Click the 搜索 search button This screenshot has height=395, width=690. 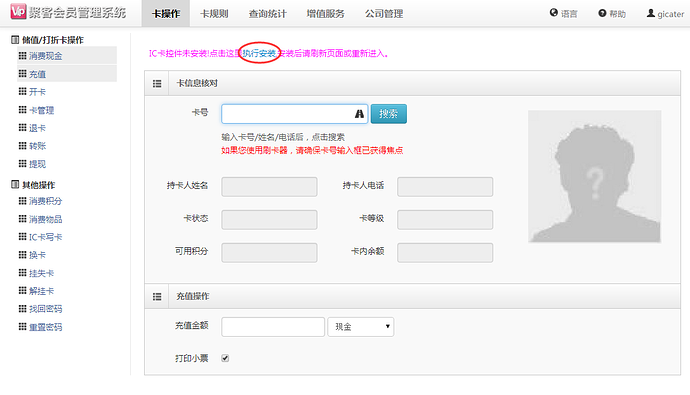(x=389, y=114)
